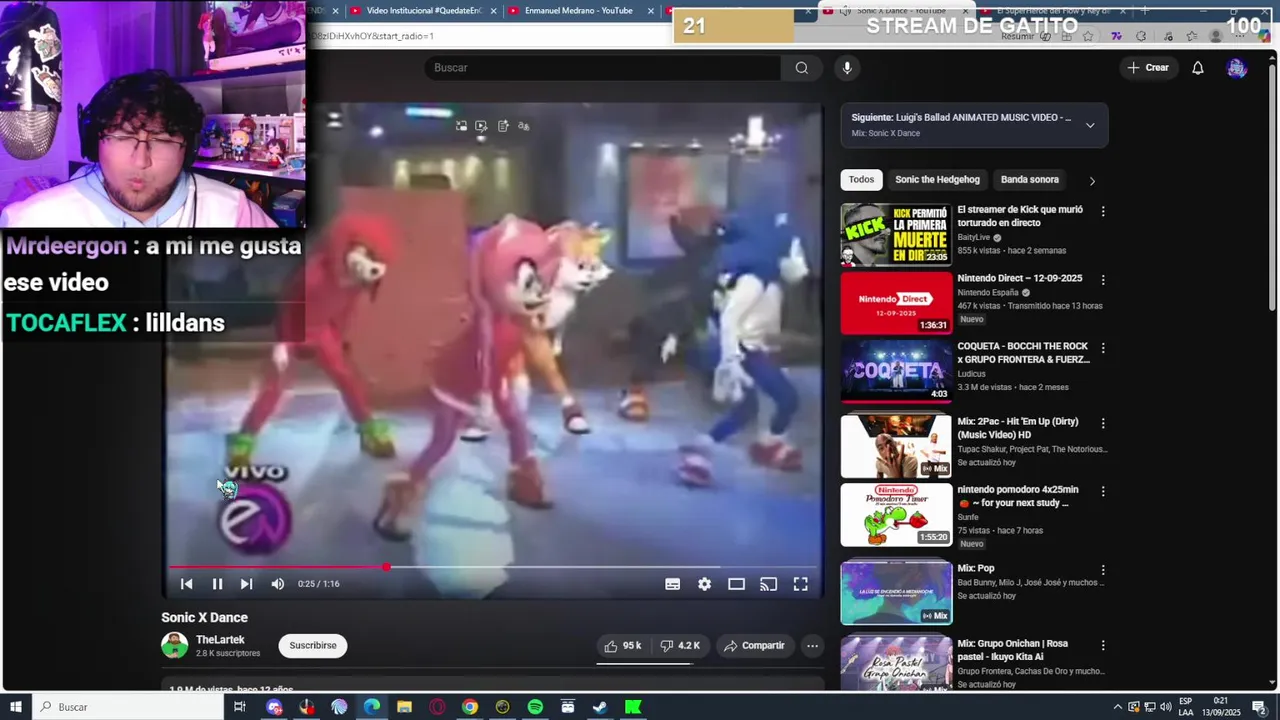Open more actions menu beside Compartir
This screenshot has height=720, width=1280.
[812, 646]
